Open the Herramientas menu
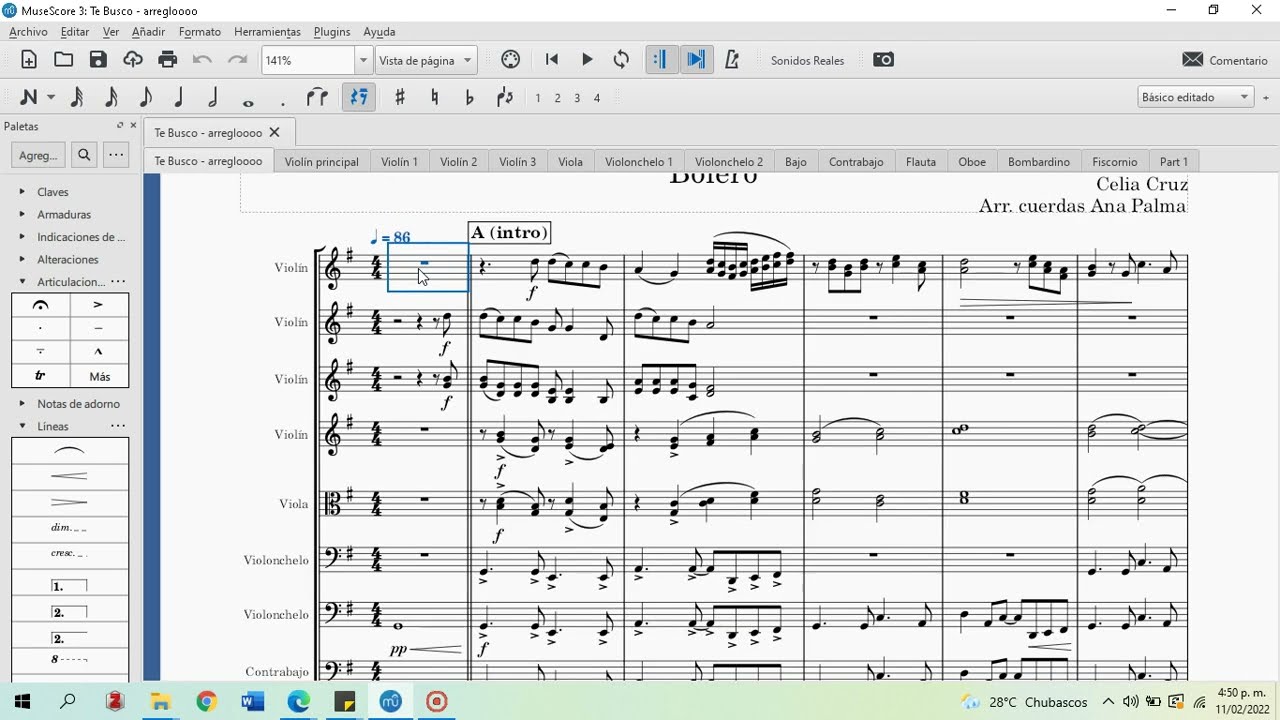 (x=267, y=32)
